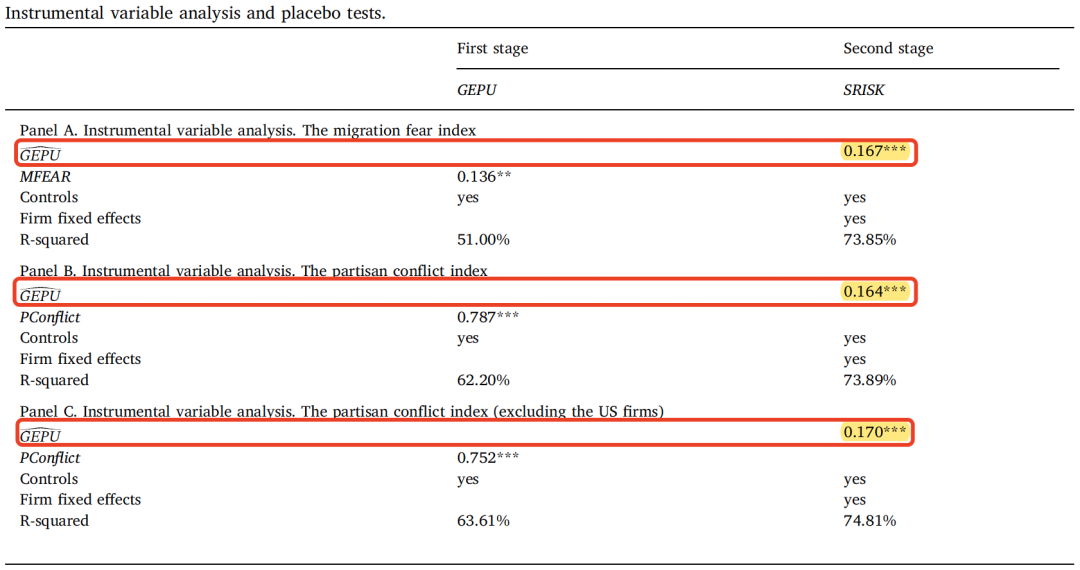Click the GEPU first-stage column subheader
This screenshot has height=570, width=1080.
(x=477, y=90)
